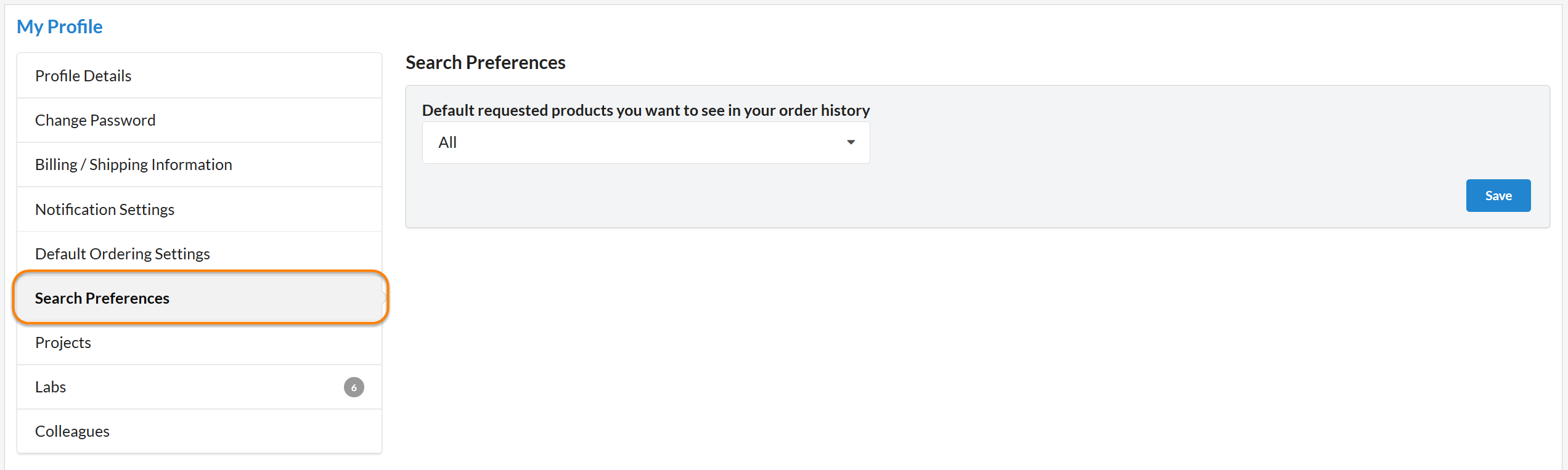Click the dropdown caret arrow icon

click(x=851, y=142)
